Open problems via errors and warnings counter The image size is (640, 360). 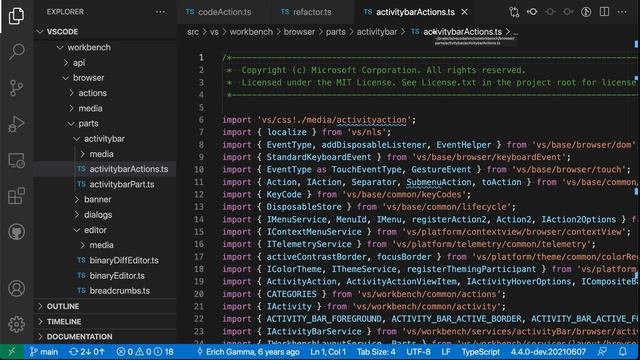[x=145, y=351]
